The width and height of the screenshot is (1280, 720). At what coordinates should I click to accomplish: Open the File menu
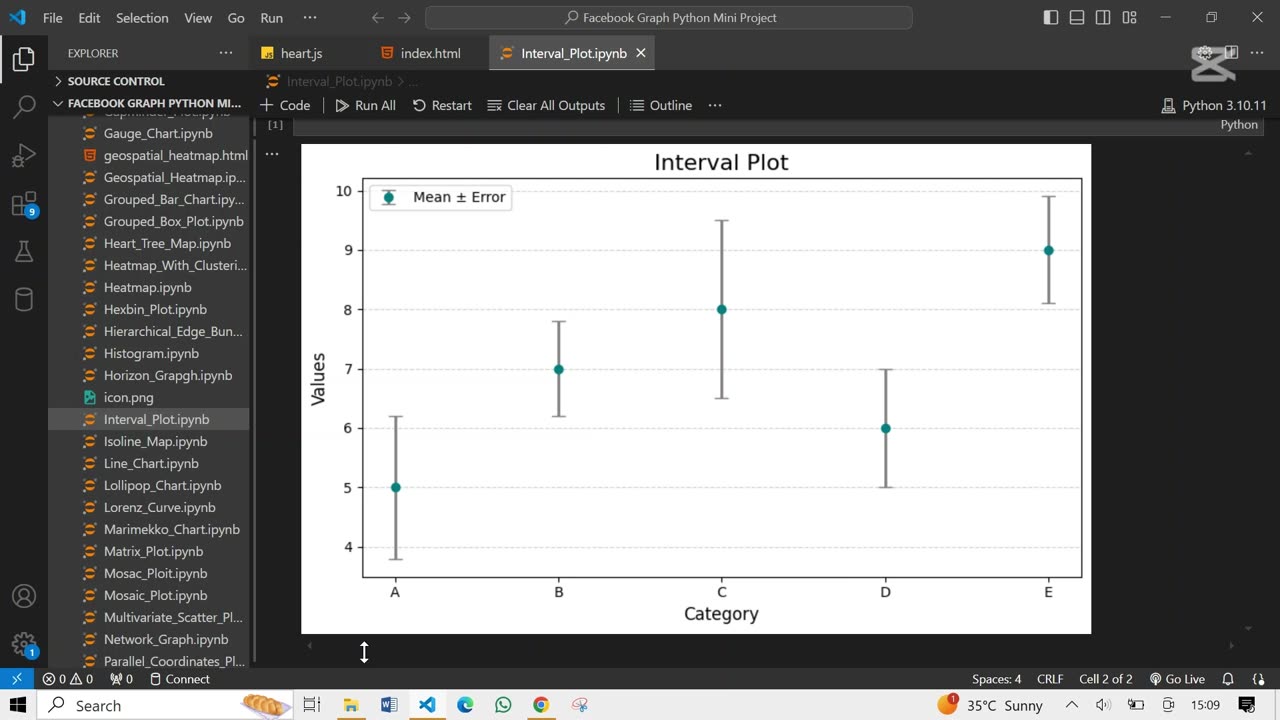click(53, 18)
